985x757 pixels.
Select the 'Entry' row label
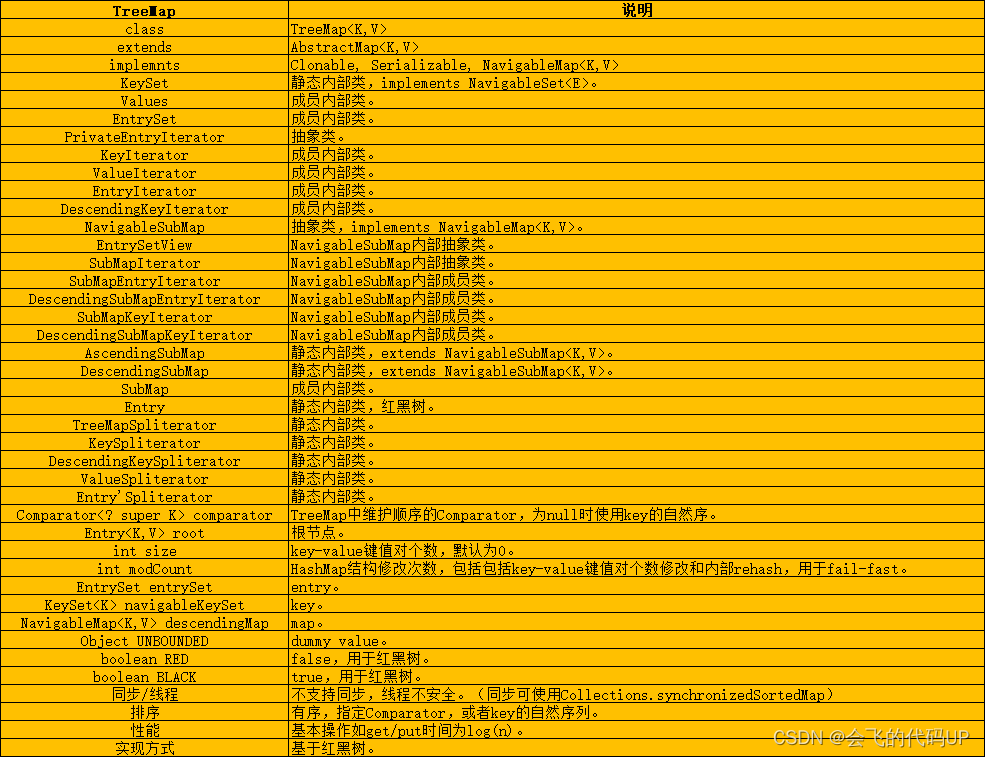tap(144, 407)
